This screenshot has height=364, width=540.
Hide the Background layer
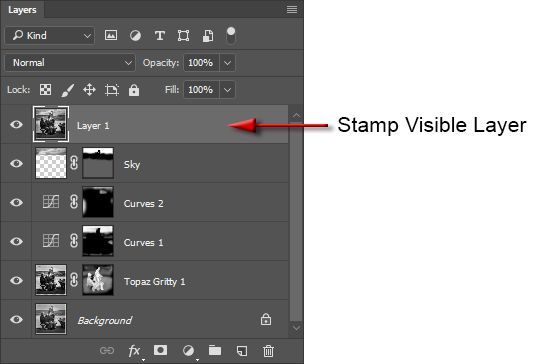tap(16, 319)
